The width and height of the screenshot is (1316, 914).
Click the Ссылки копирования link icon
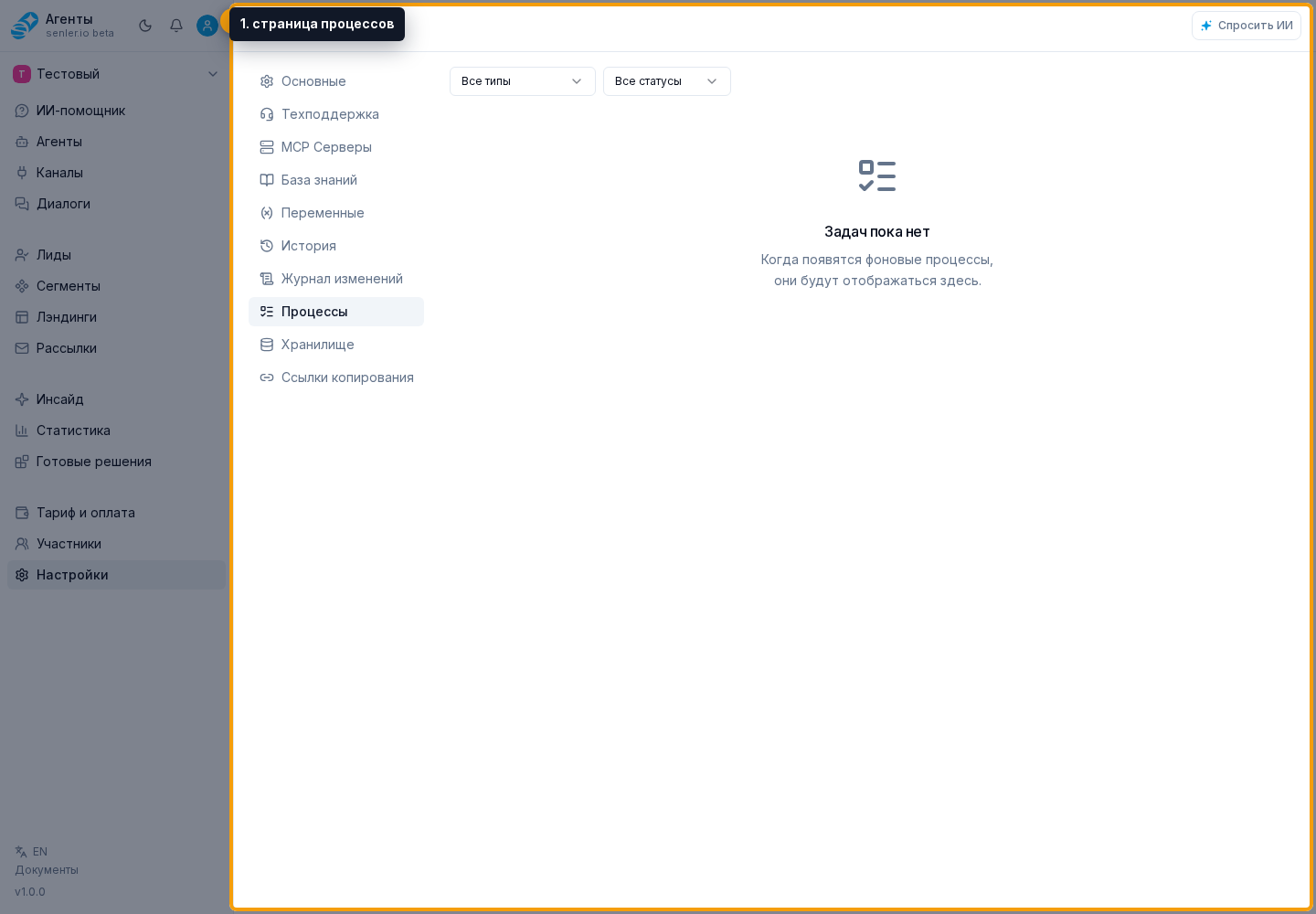point(267,377)
